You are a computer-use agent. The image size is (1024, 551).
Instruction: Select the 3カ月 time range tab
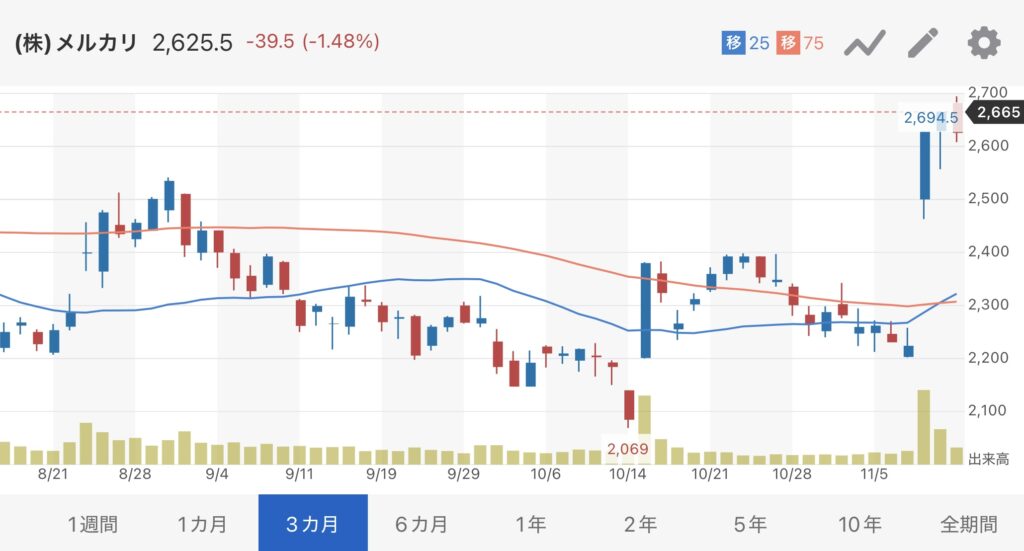click(312, 523)
